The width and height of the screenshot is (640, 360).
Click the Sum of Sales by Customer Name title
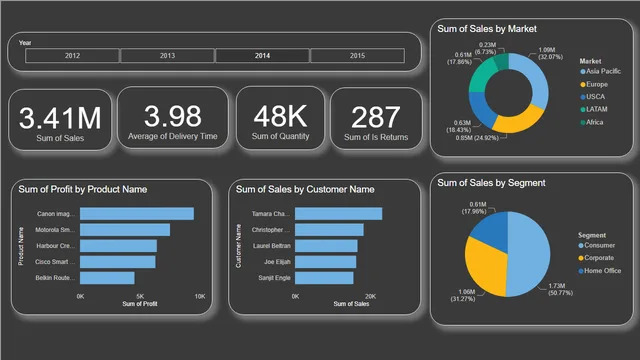[305, 189]
